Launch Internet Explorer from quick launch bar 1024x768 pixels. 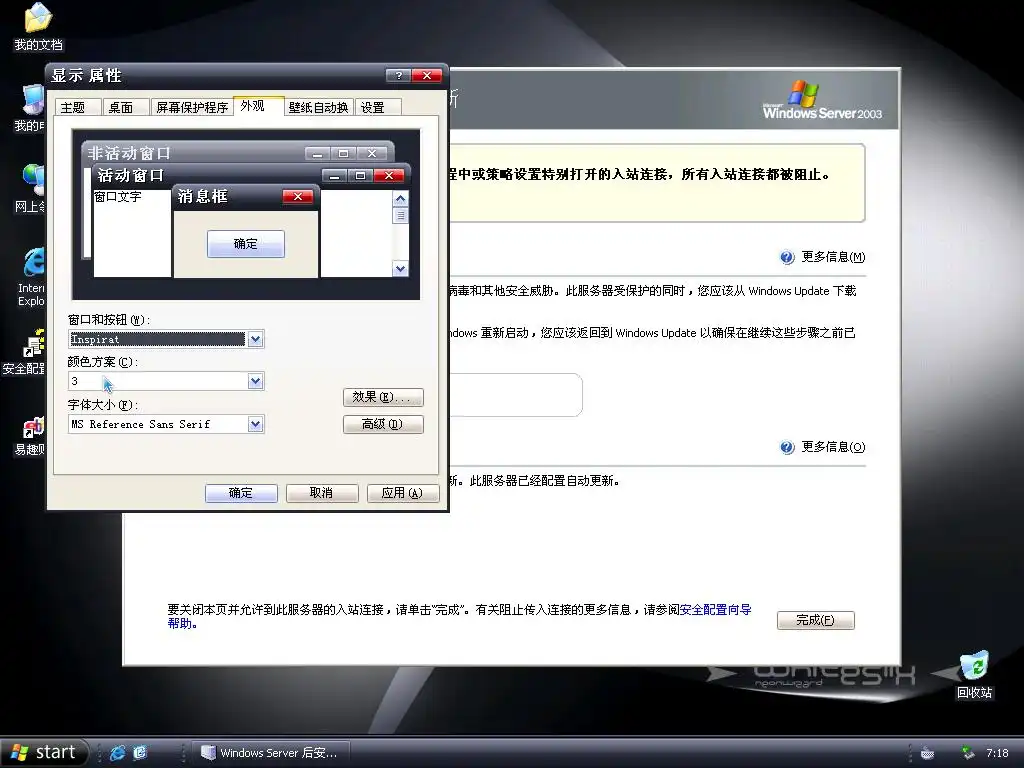tap(118, 752)
